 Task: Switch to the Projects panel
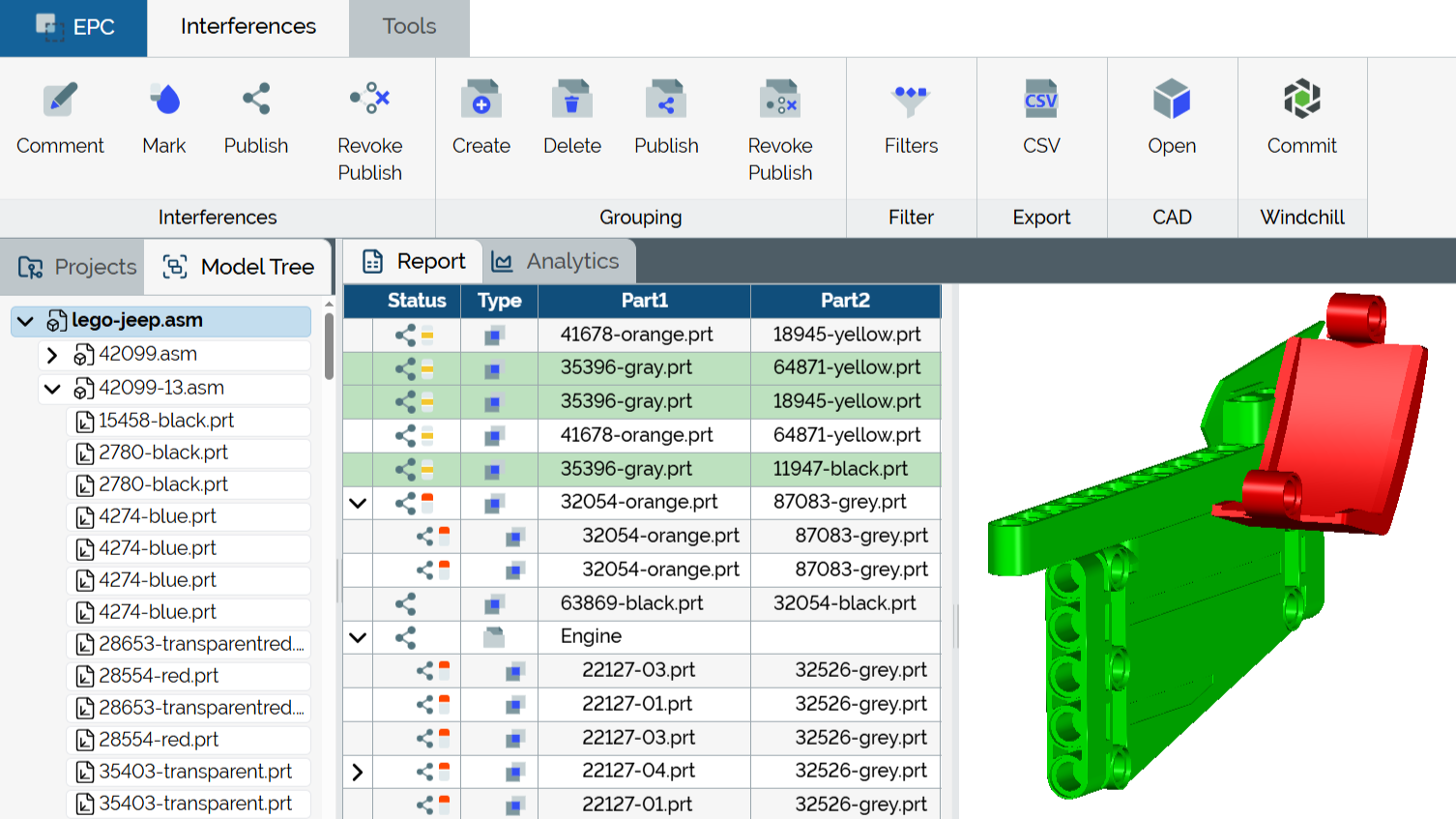click(x=74, y=267)
